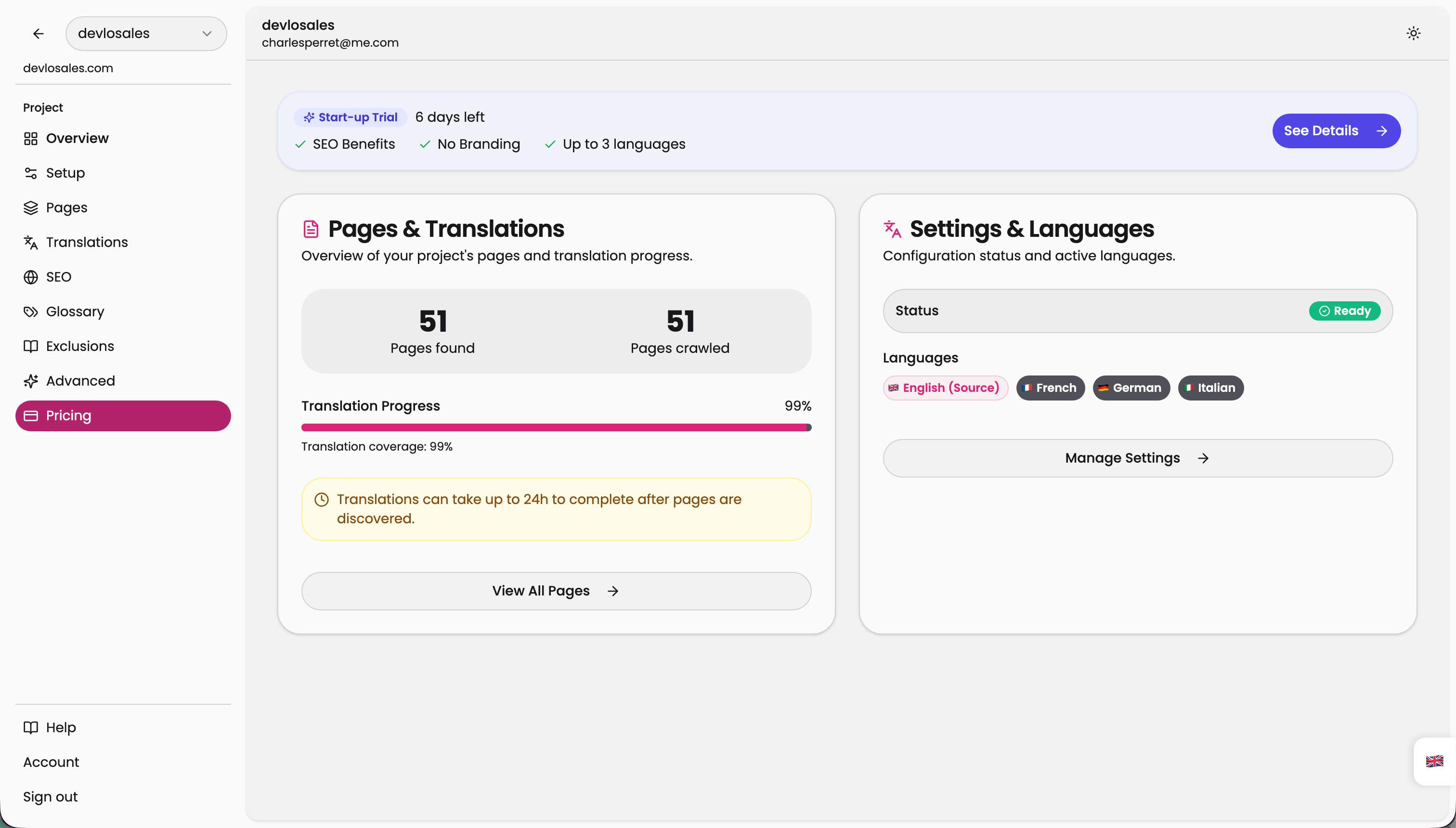Select the SEO globe icon
This screenshot has width=1456, height=828.
[31, 277]
